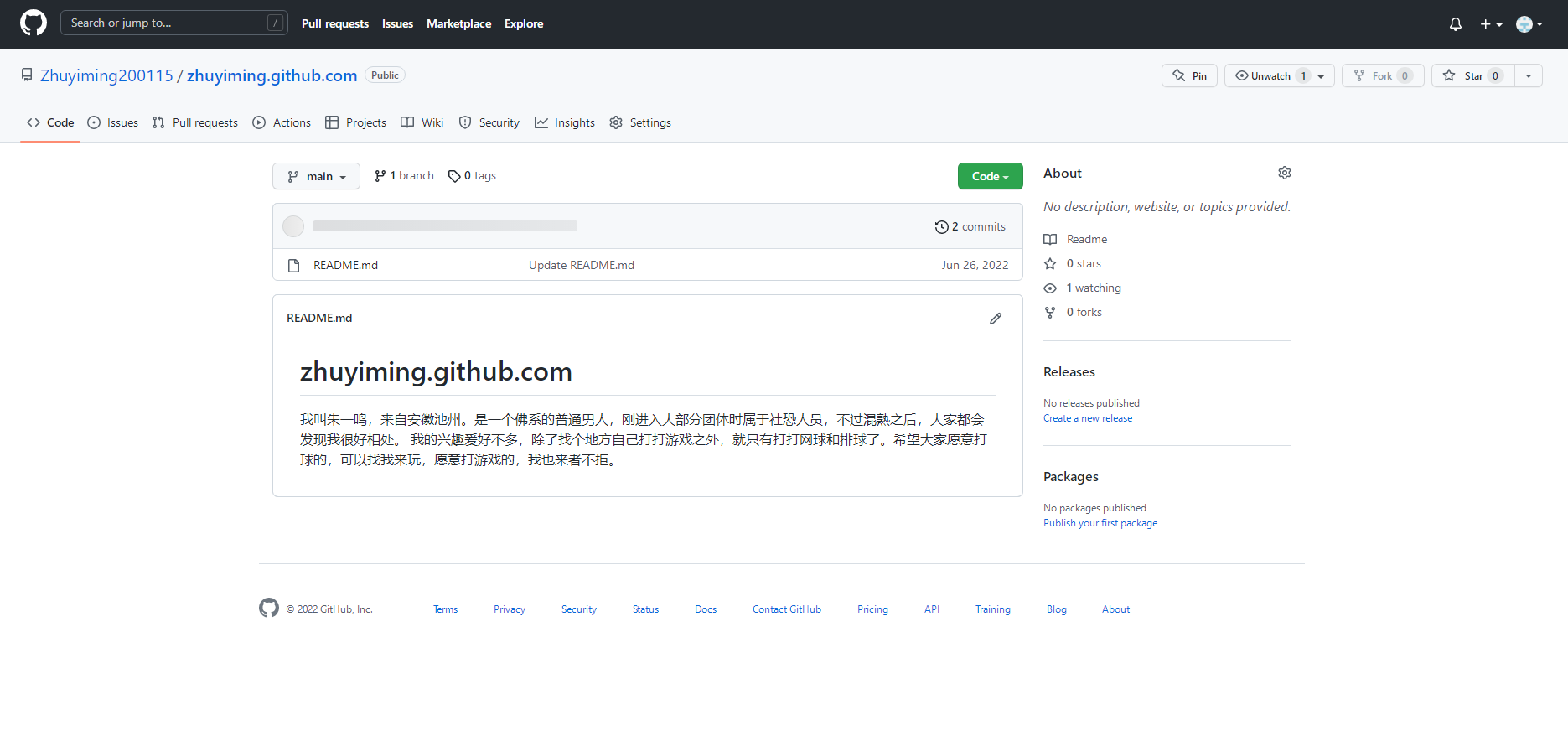Switch to the Wiki tab

tap(422, 122)
